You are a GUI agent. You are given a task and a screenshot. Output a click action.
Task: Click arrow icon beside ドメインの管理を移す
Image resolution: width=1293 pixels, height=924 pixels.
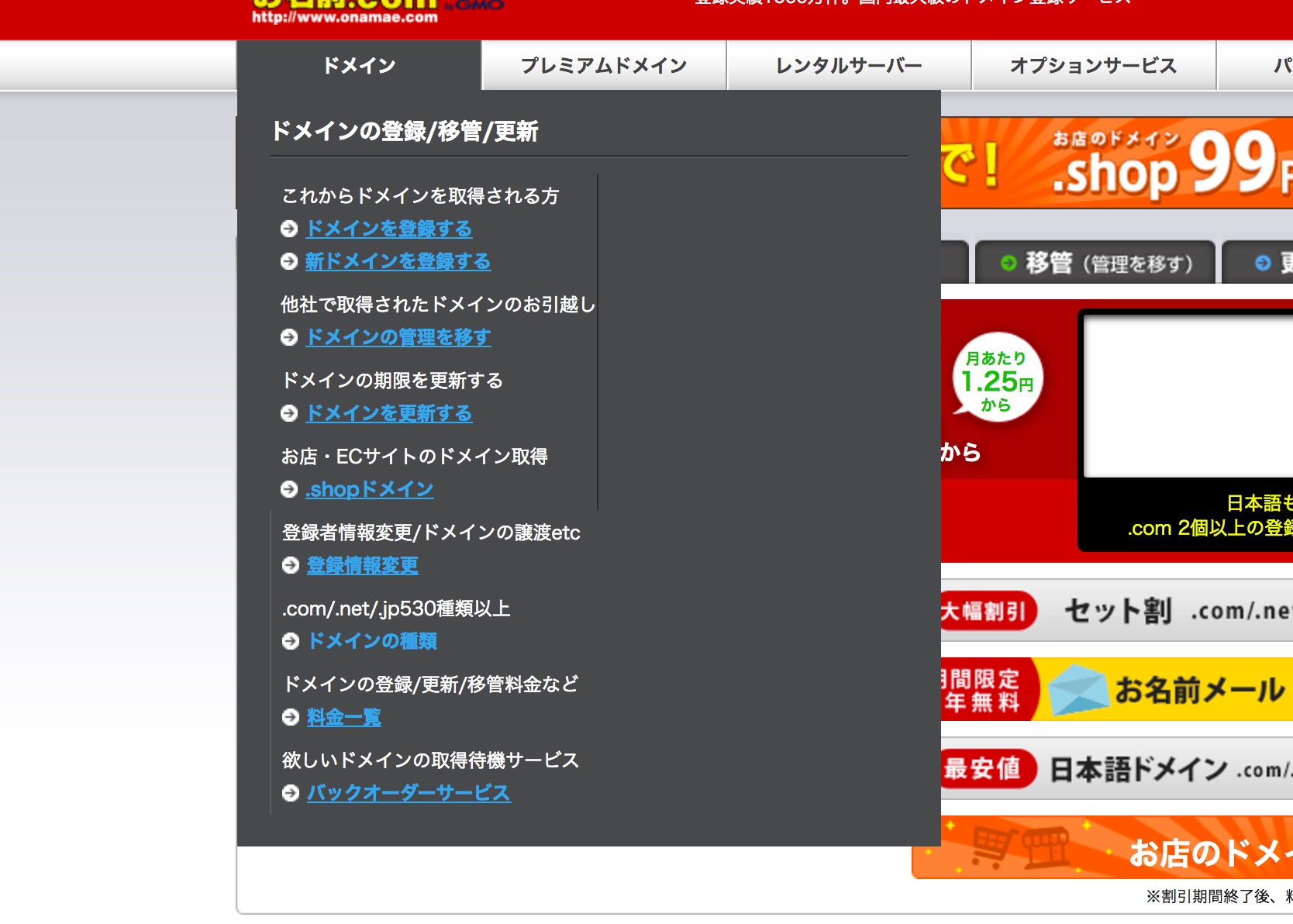coord(289,337)
